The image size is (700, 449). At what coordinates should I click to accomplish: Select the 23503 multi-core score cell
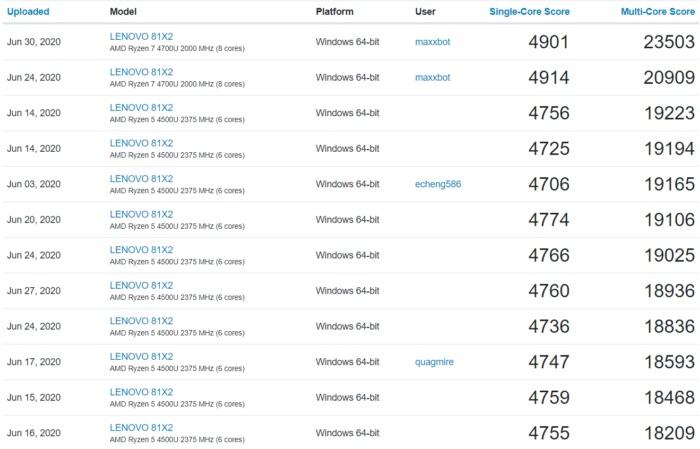pyautogui.click(x=669, y=42)
